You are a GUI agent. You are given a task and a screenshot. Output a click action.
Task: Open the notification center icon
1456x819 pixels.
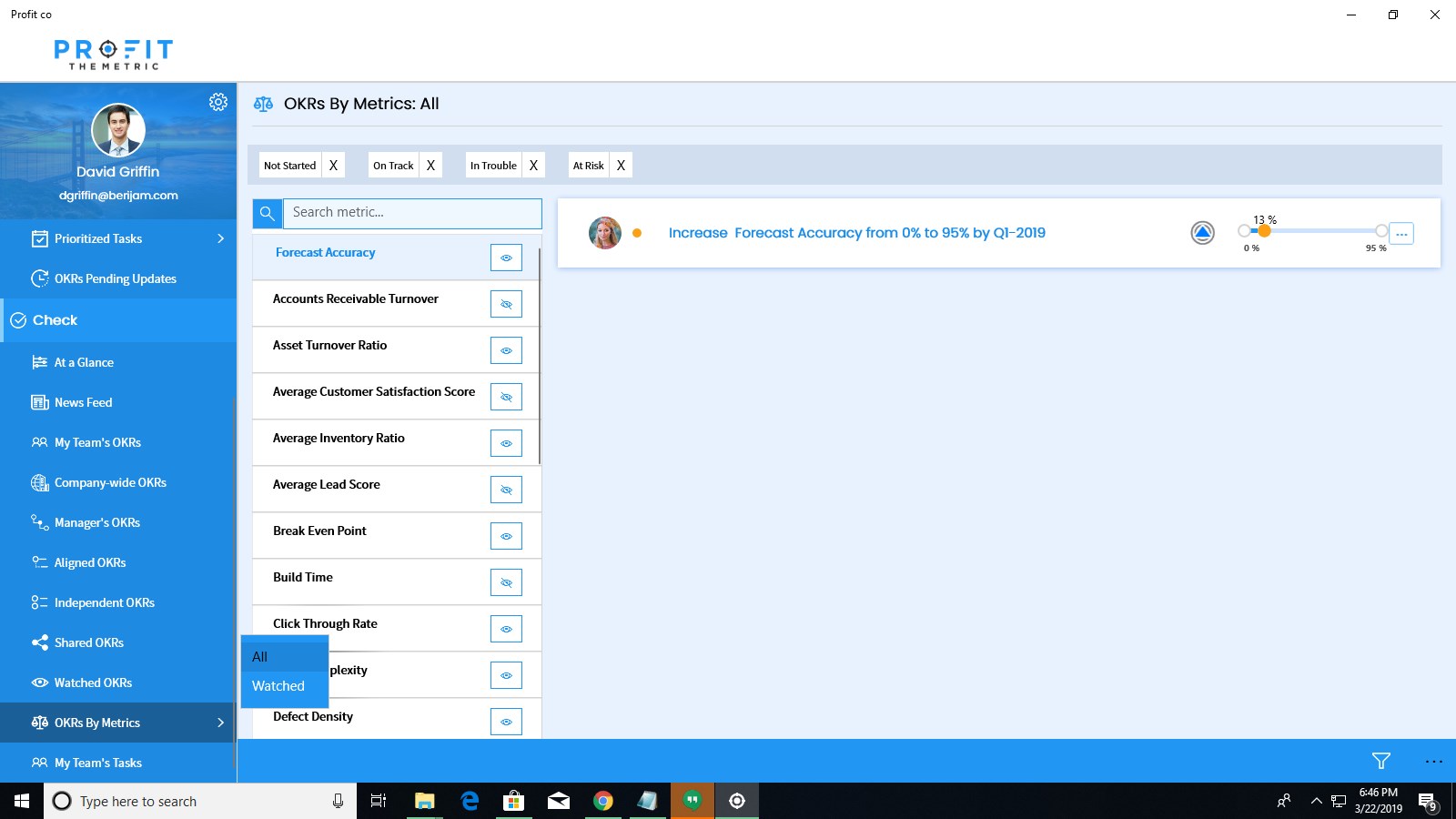click(x=1427, y=802)
